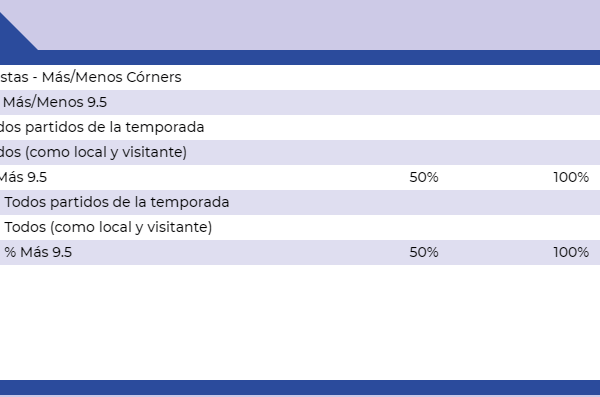
Task: Click 50% value in the '% Más 9.5' row
Action: (424, 252)
